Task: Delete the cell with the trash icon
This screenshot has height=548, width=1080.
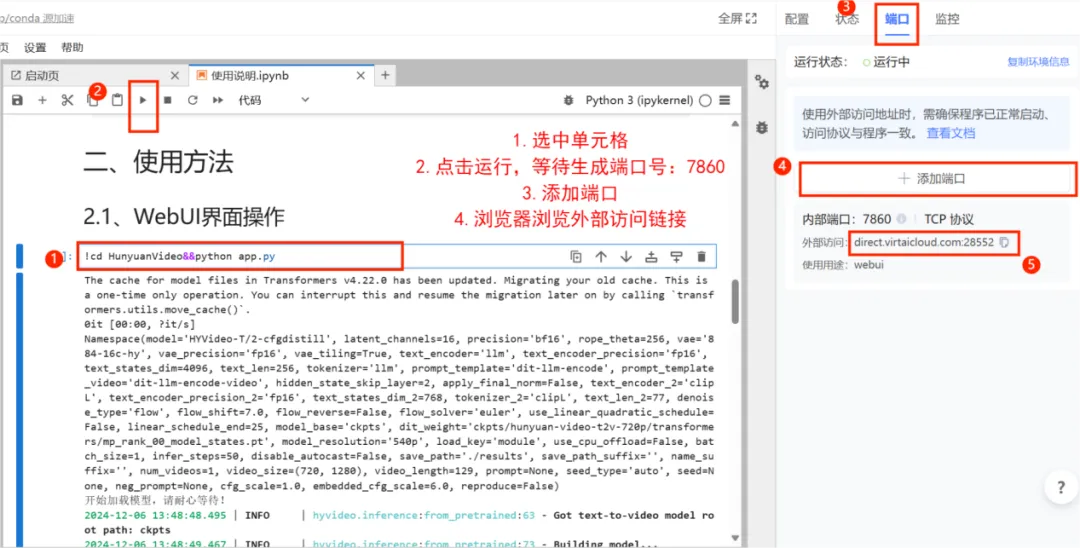Action: pos(701,257)
